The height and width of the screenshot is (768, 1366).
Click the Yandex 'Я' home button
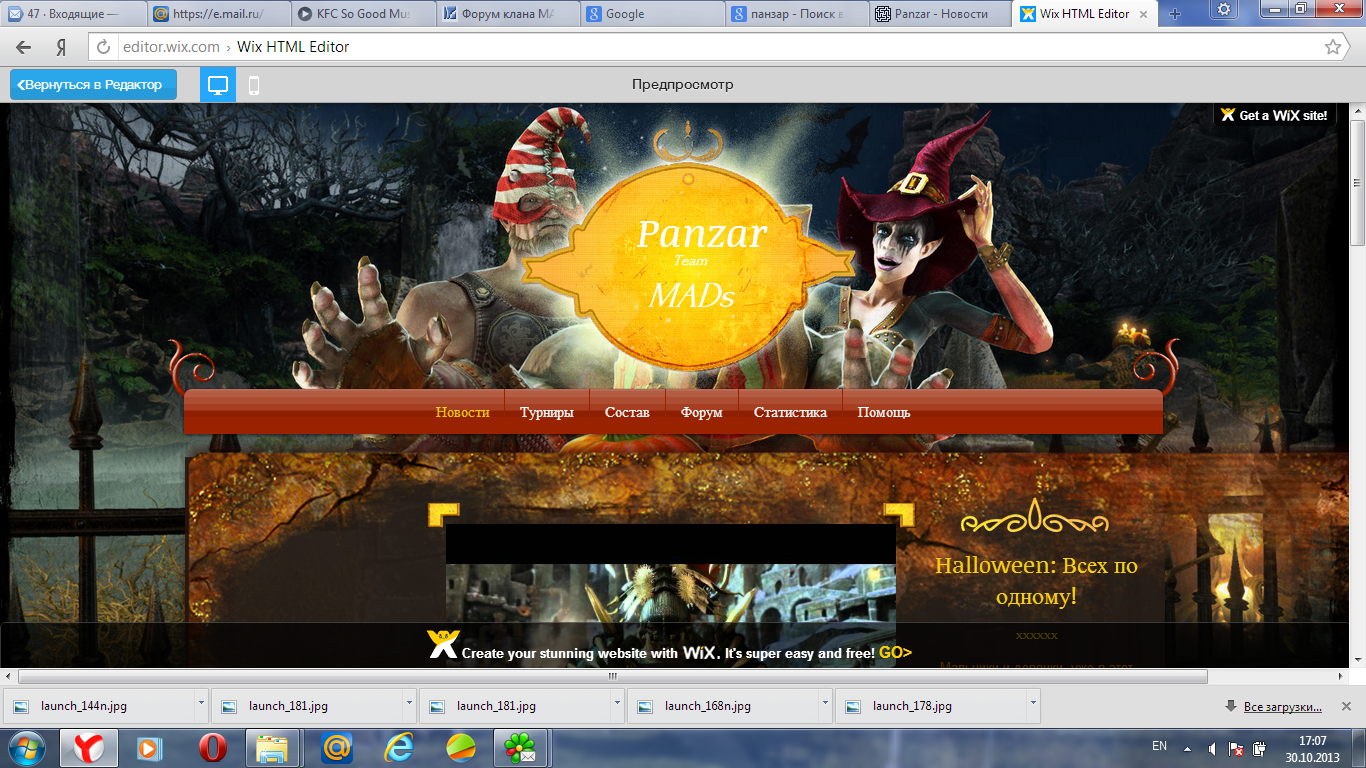pyautogui.click(x=61, y=47)
